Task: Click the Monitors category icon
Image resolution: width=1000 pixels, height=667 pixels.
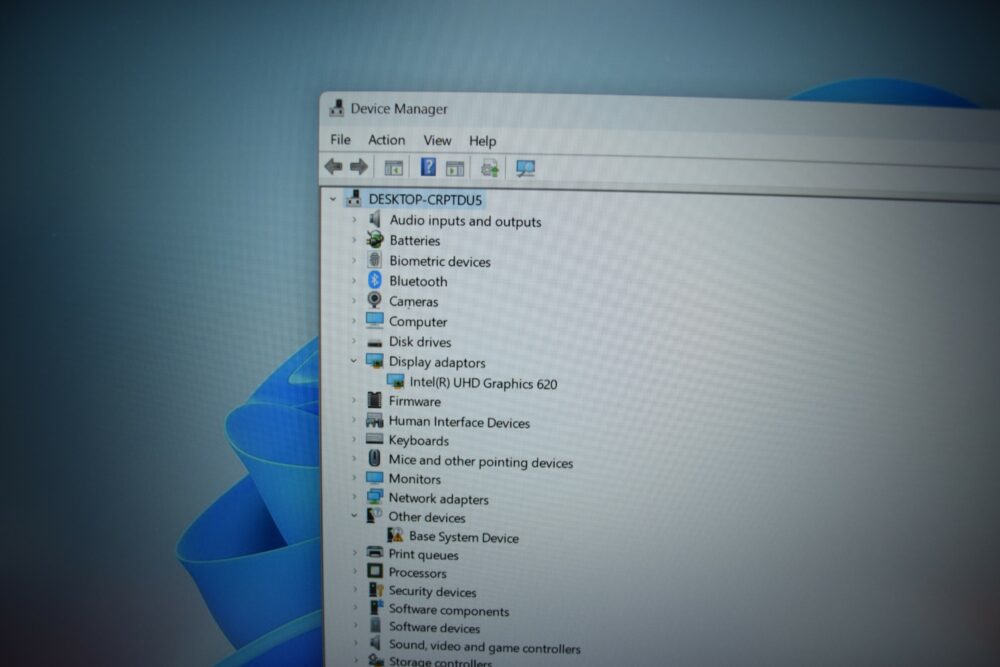Action: click(x=374, y=478)
